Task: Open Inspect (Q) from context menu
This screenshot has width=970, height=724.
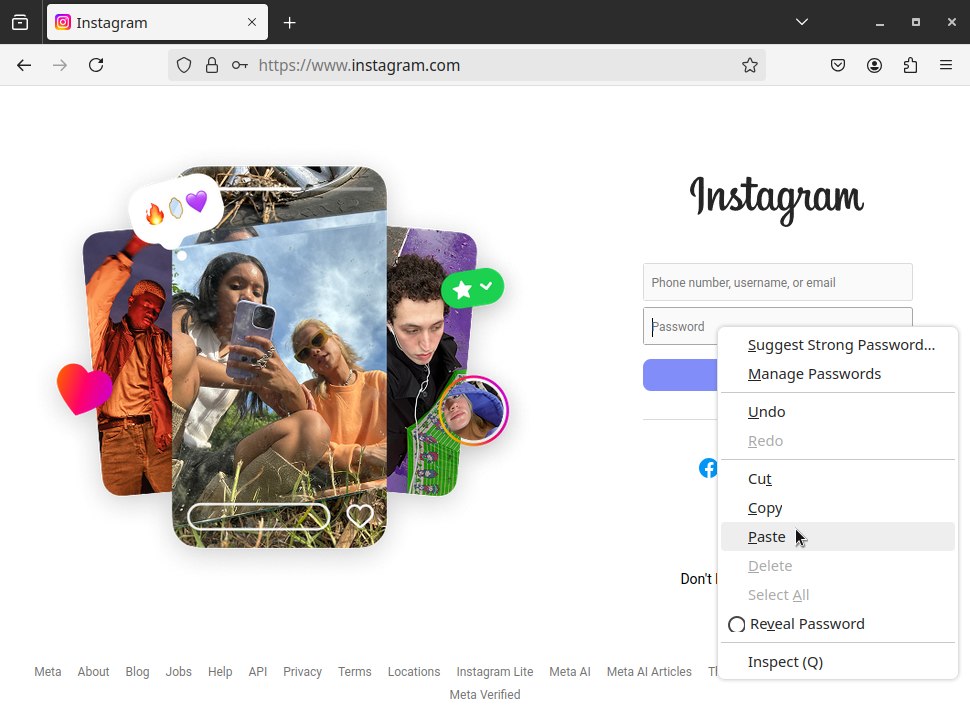Action: pyautogui.click(x=838, y=662)
